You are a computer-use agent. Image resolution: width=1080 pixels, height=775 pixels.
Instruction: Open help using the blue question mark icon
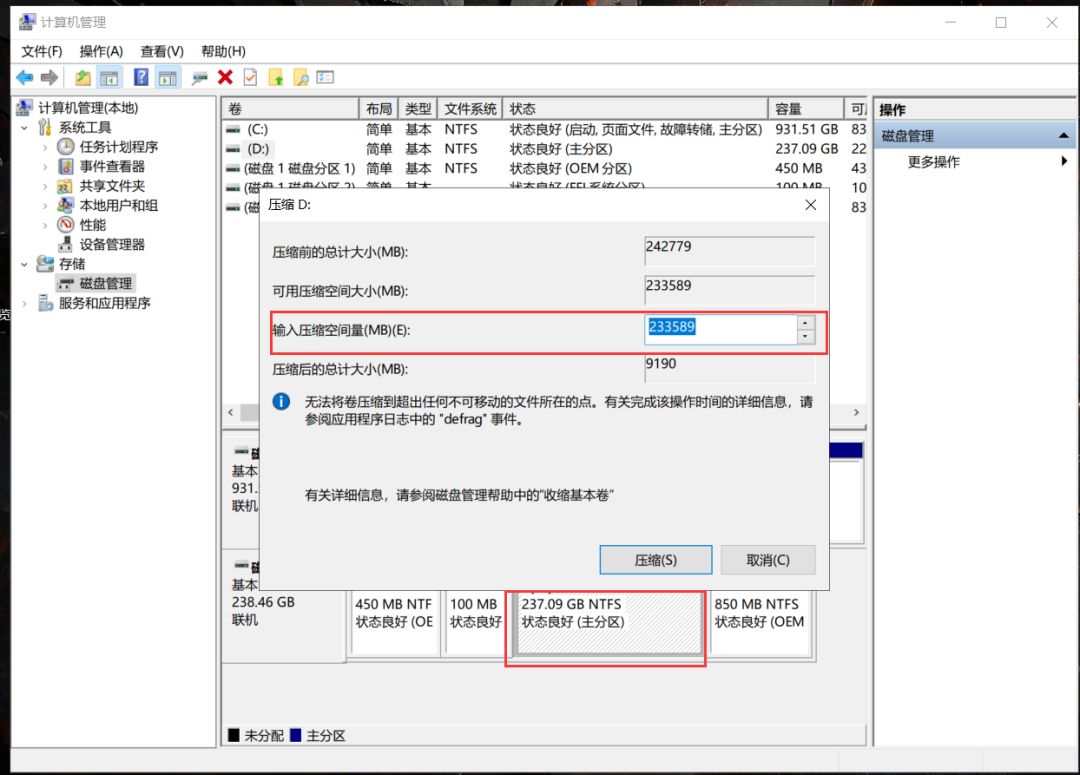[140, 78]
